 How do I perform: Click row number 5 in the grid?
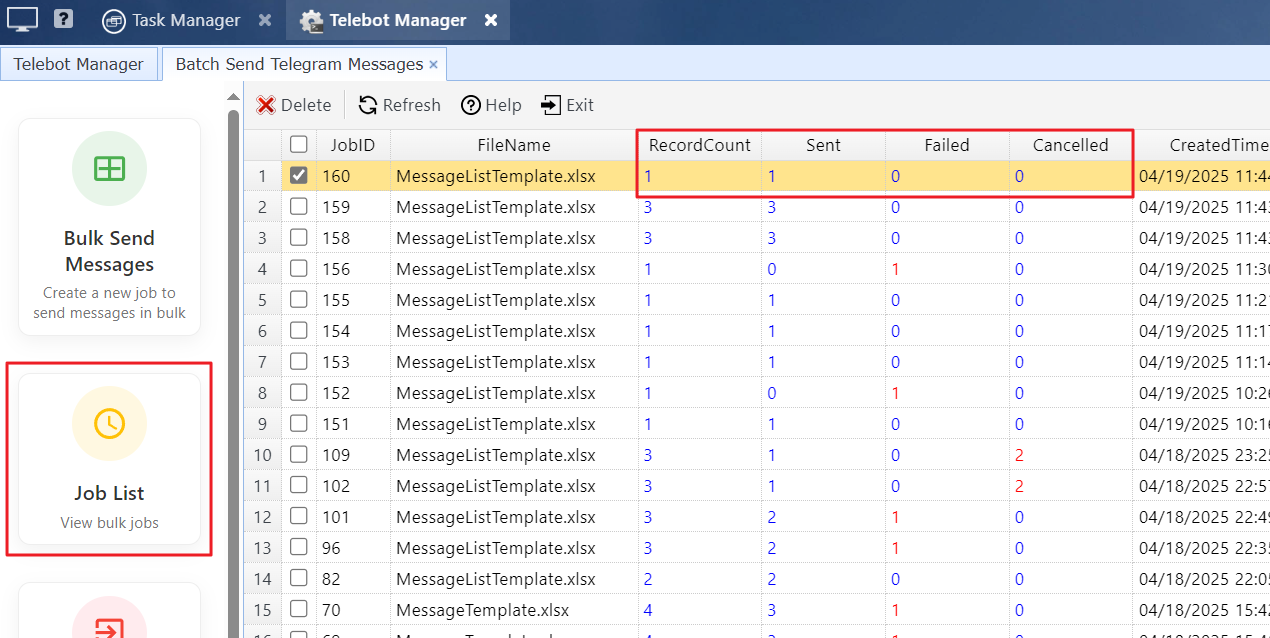(263, 300)
